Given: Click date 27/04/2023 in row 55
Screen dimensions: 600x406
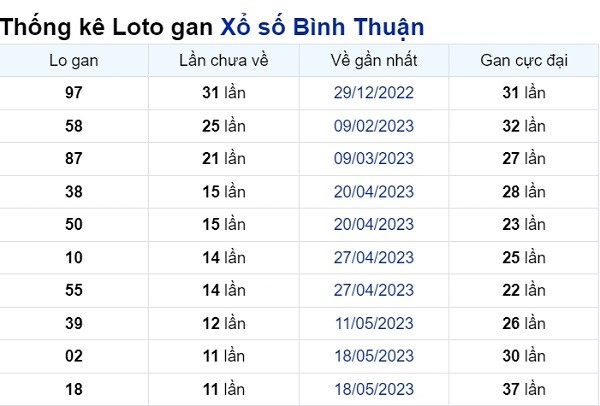Looking at the screenshot, I should 373,290.
